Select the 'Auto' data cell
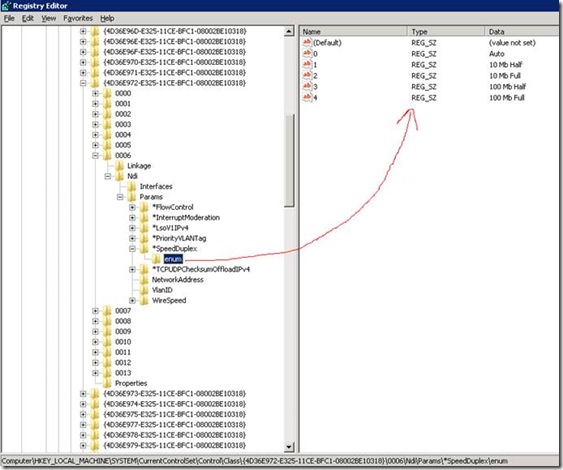This screenshot has height=470, width=563. coord(497,54)
